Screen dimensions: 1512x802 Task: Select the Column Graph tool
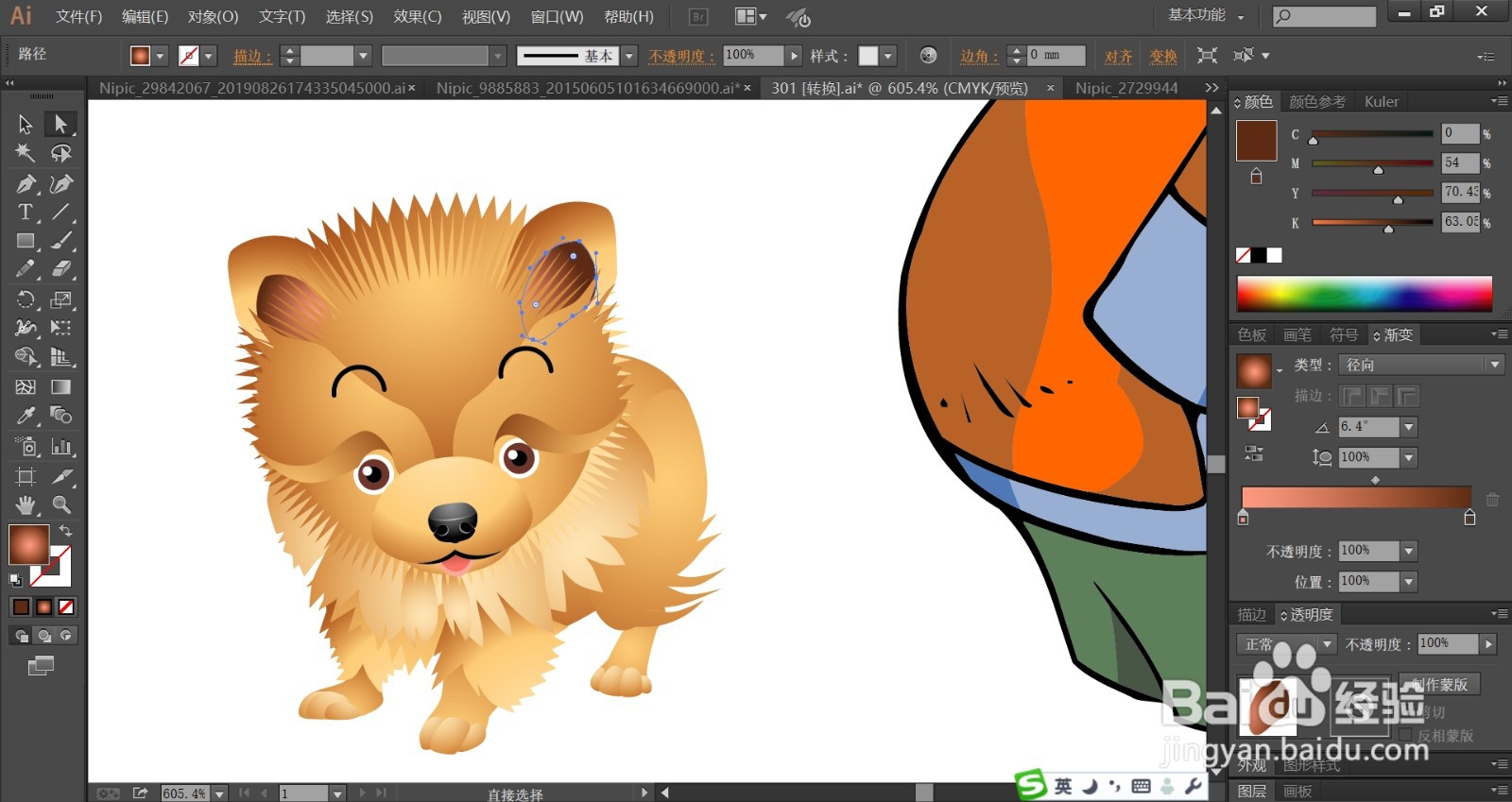tap(61, 446)
